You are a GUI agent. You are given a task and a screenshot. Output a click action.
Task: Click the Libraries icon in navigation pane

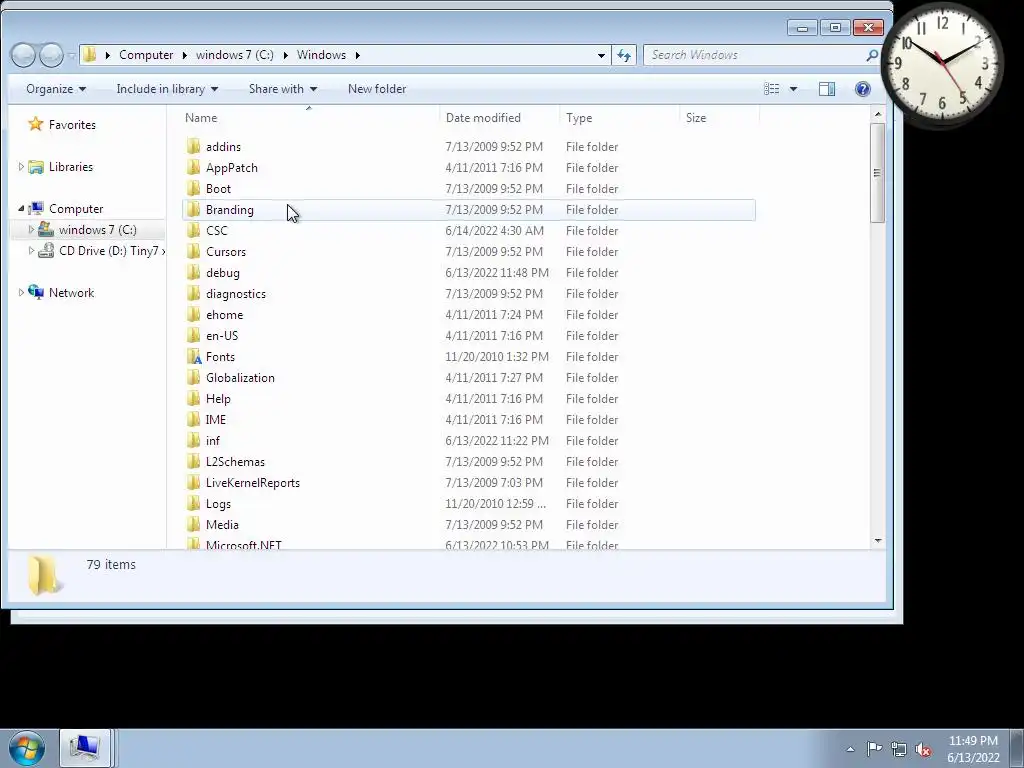36,167
